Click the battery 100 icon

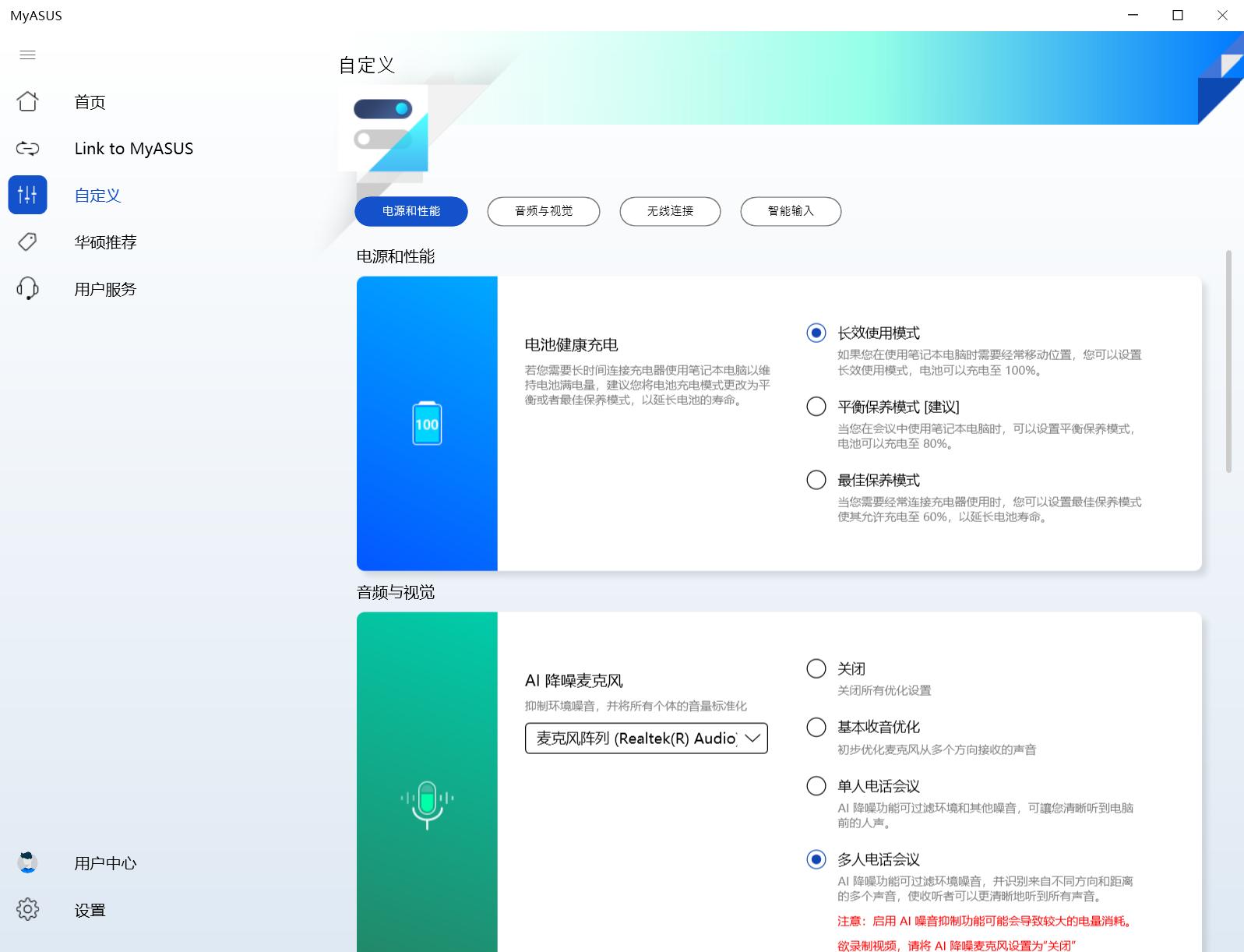point(427,423)
